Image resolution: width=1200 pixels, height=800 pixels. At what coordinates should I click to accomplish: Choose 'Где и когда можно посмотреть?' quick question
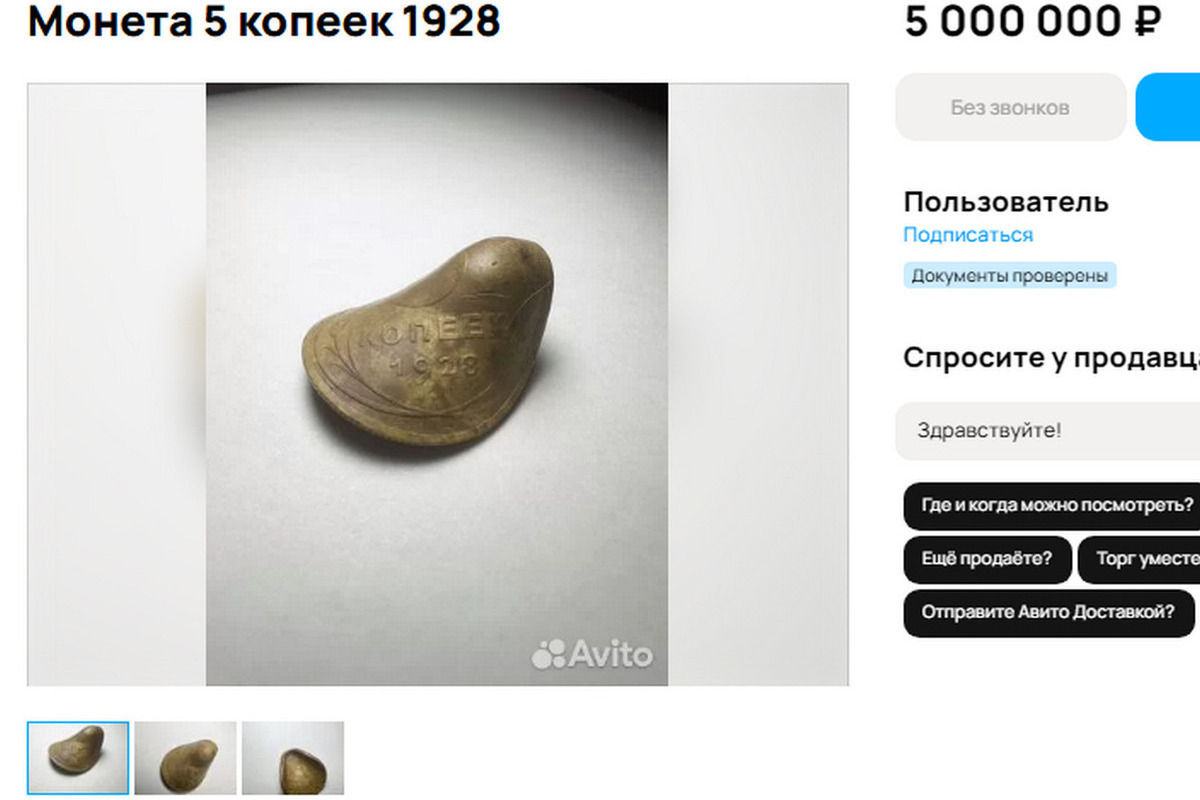point(1052,506)
